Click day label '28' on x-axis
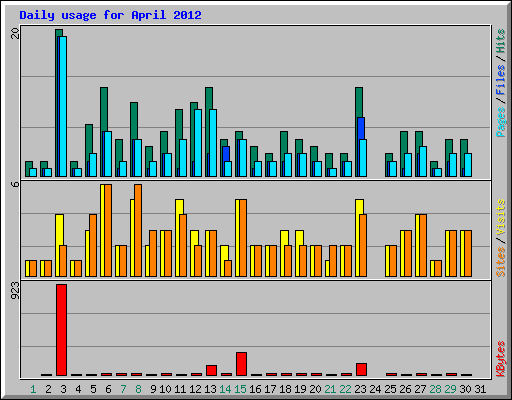This screenshot has height=400, width=512. click(435, 389)
